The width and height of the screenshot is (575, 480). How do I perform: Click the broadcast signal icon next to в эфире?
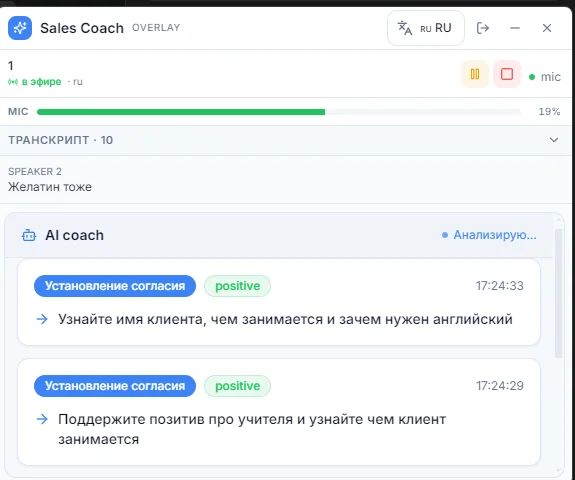click(x=13, y=82)
